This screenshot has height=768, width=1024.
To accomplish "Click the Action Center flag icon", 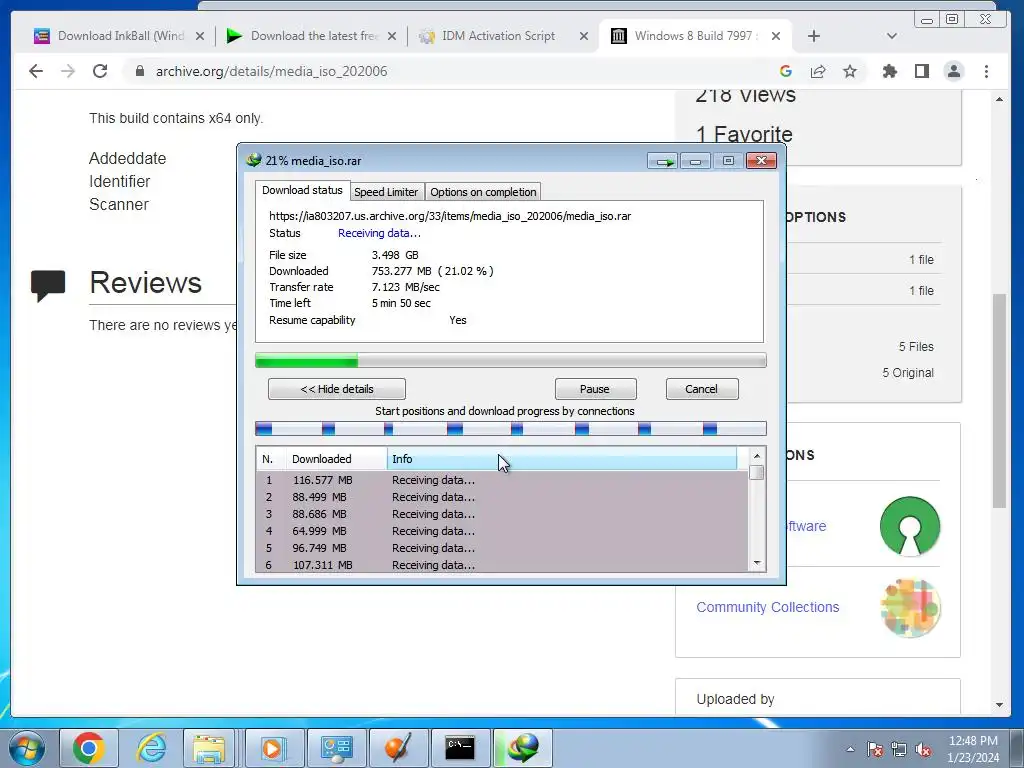I will pyautogui.click(x=874, y=749).
